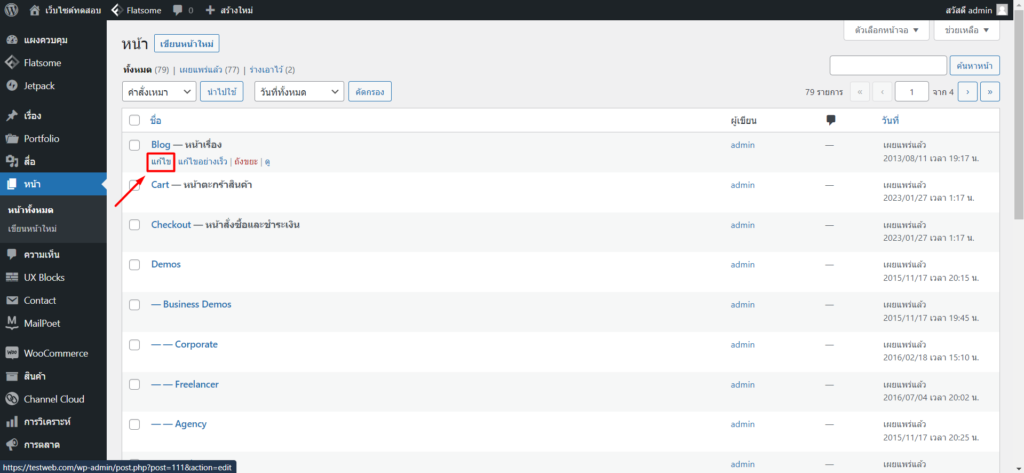Sort by the Date column header

889,120
